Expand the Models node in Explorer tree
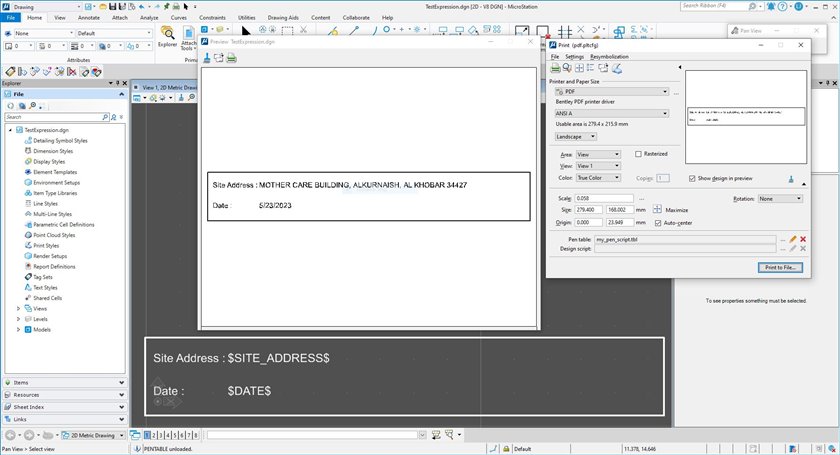The image size is (840, 455). pos(18,330)
